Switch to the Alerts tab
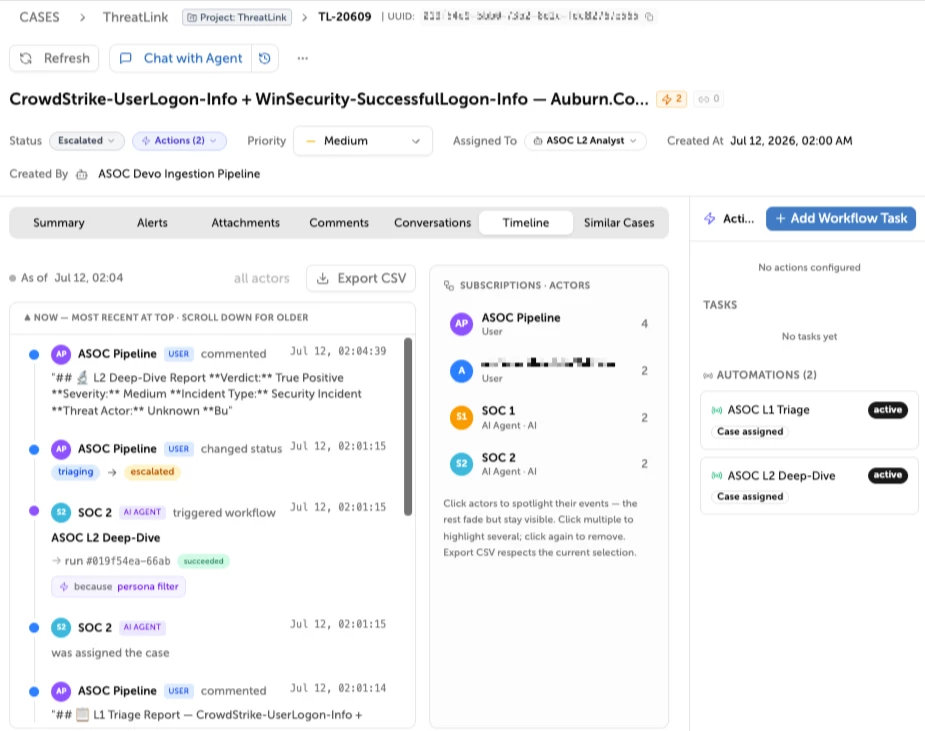925x731 pixels. pos(152,222)
